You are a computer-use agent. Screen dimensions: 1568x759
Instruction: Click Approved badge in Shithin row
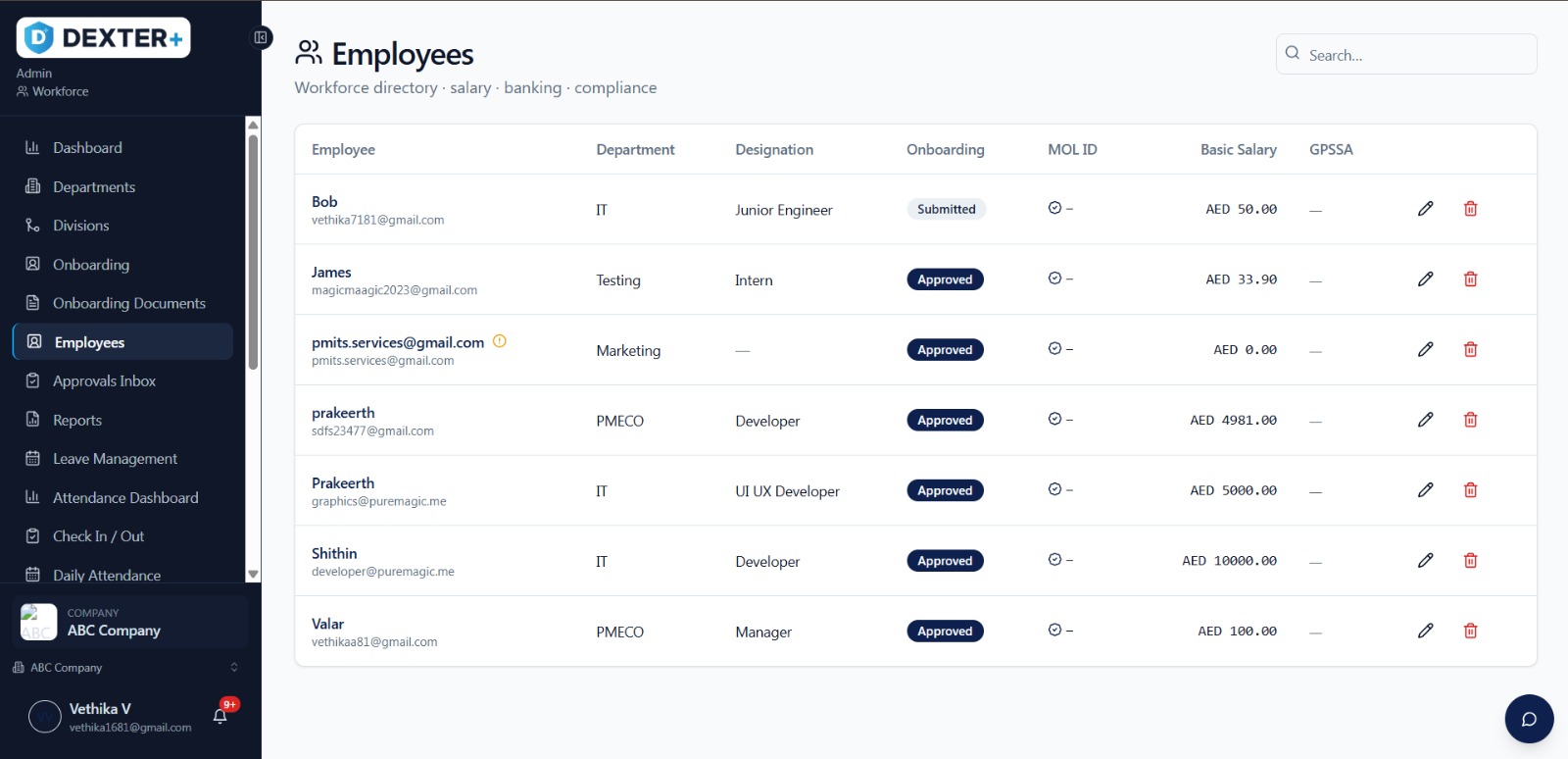pos(945,561)
